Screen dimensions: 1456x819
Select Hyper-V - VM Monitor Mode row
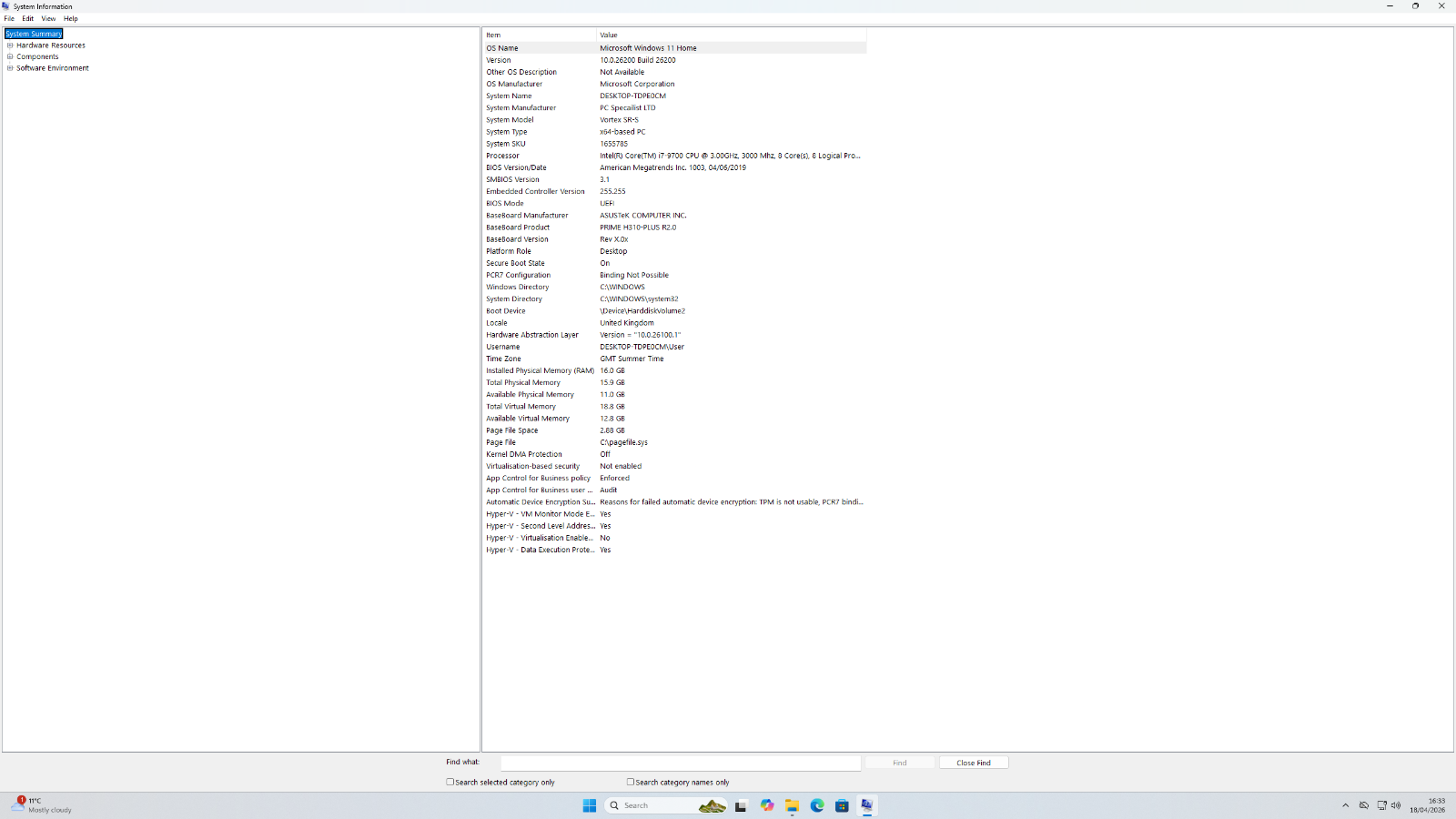[674, 514]
